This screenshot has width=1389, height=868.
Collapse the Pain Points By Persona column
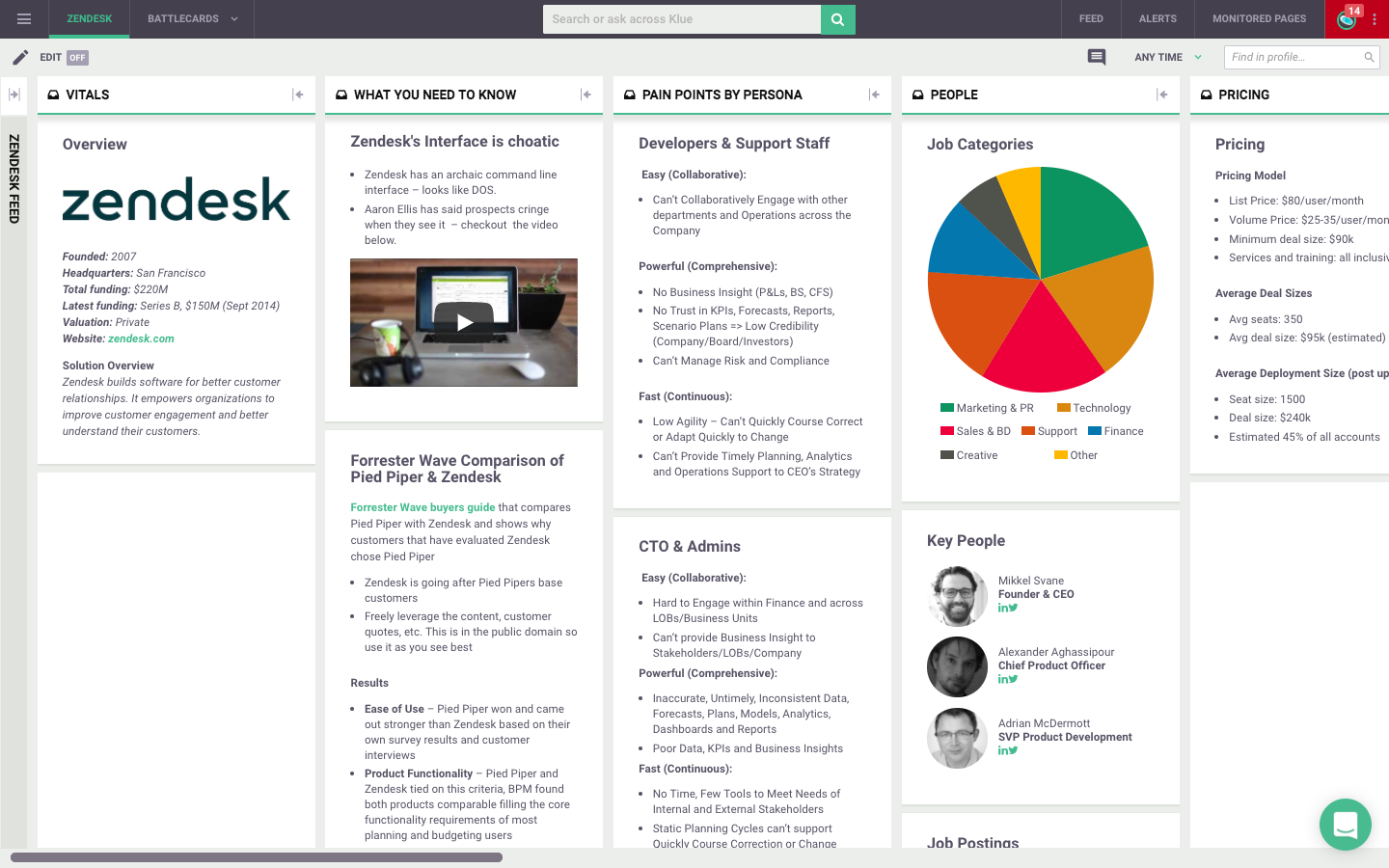pos(874,95)
